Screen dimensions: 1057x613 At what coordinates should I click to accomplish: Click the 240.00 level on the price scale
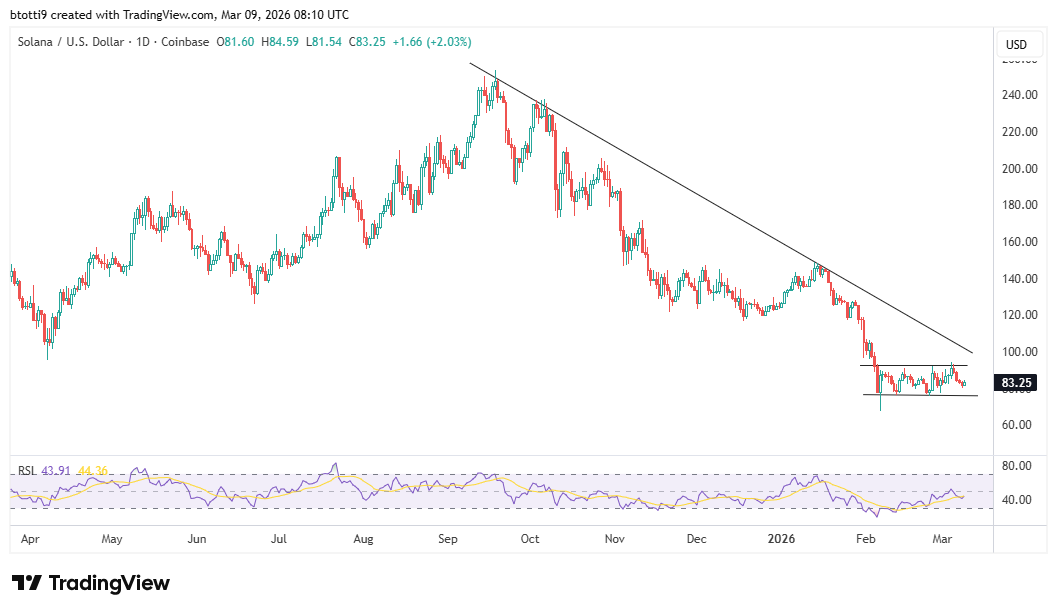pyautogui.click(x=1018, y=96)
